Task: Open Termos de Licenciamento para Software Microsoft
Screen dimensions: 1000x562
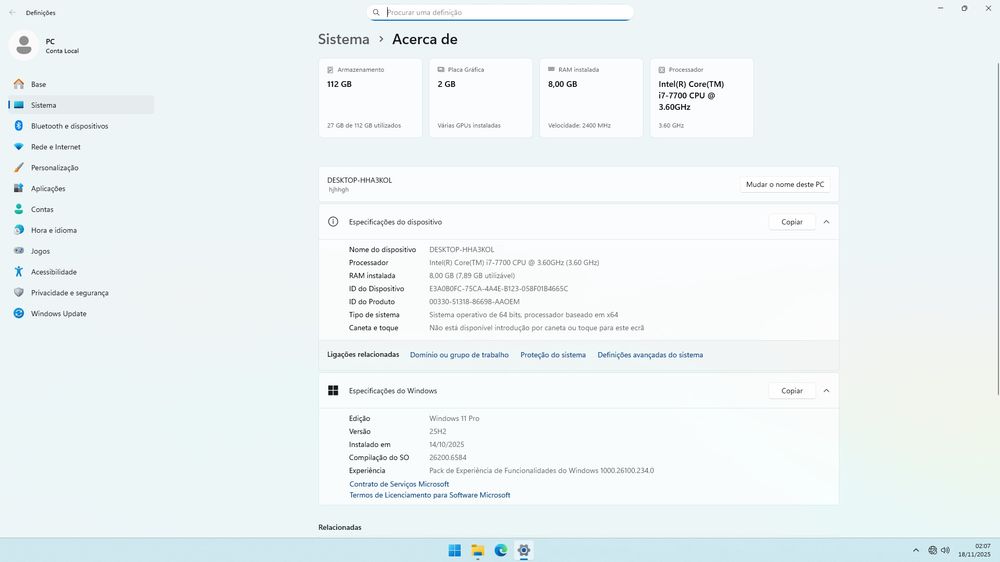Action: 429,495
